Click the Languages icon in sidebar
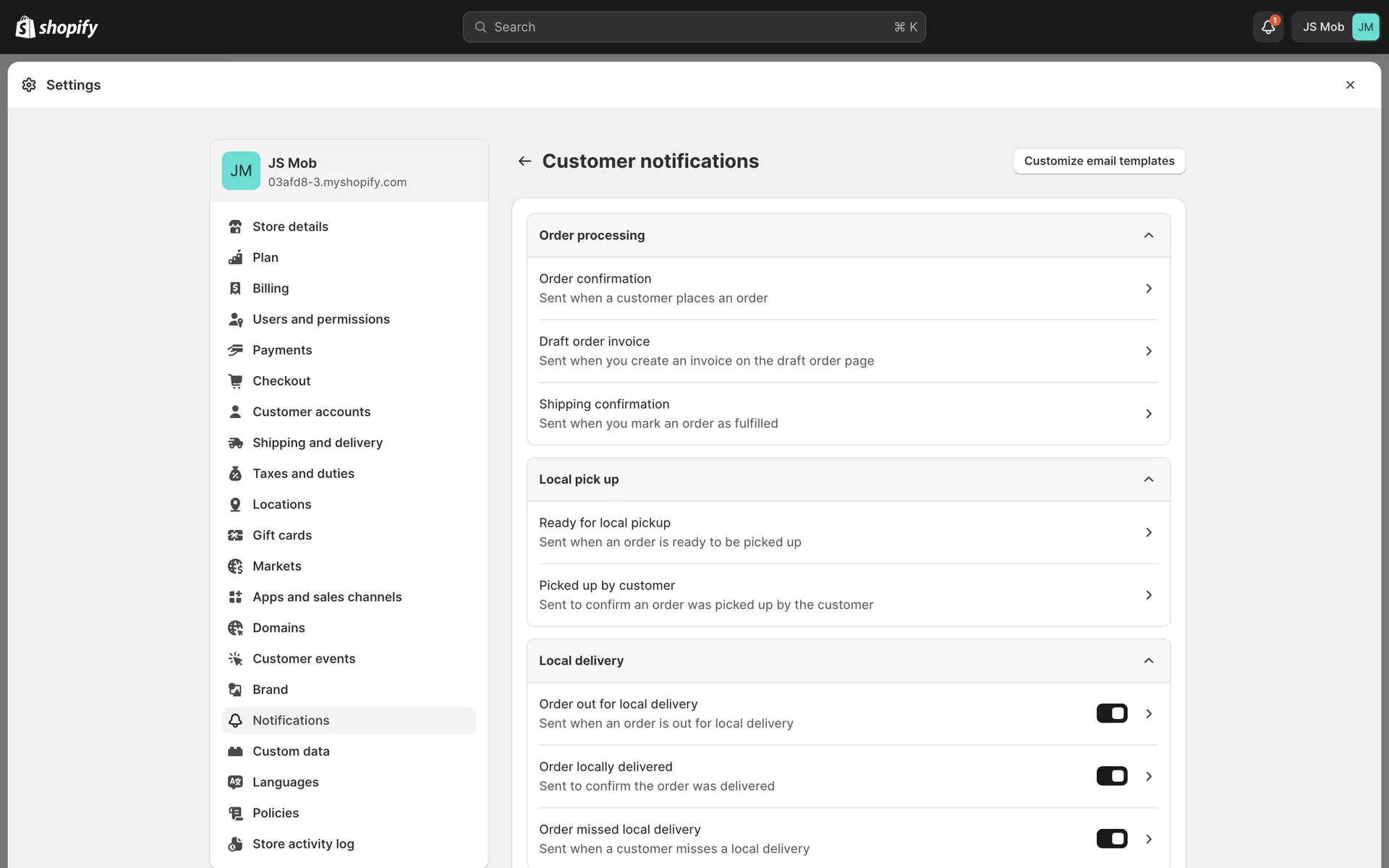1389x868 pixels. coord(235,782)
